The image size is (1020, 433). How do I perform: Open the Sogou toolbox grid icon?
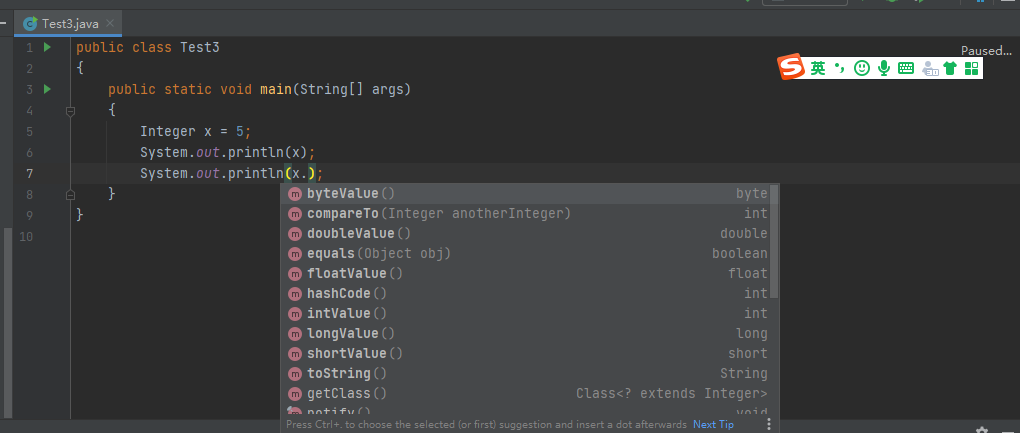971,68
